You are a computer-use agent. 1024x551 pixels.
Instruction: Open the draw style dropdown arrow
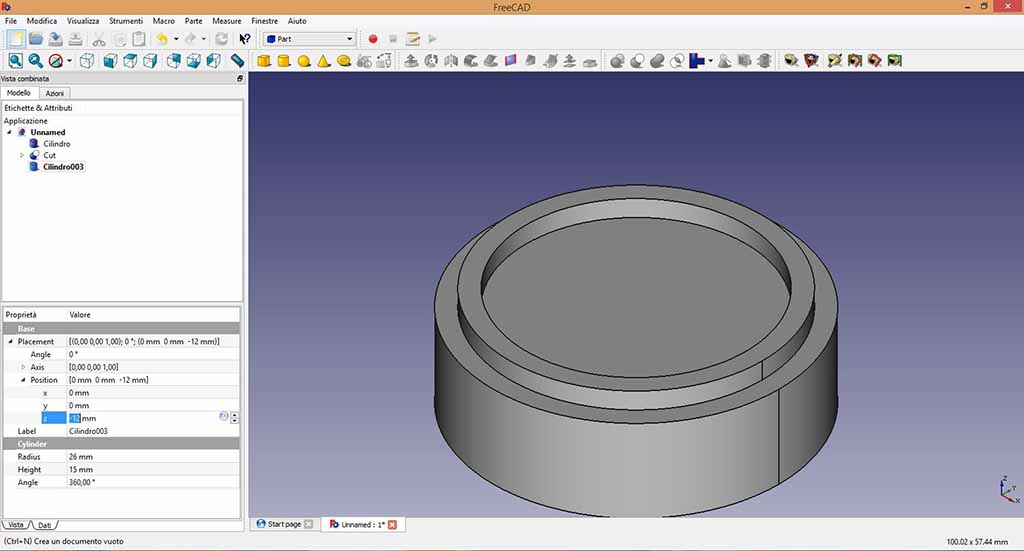(69, 61)
